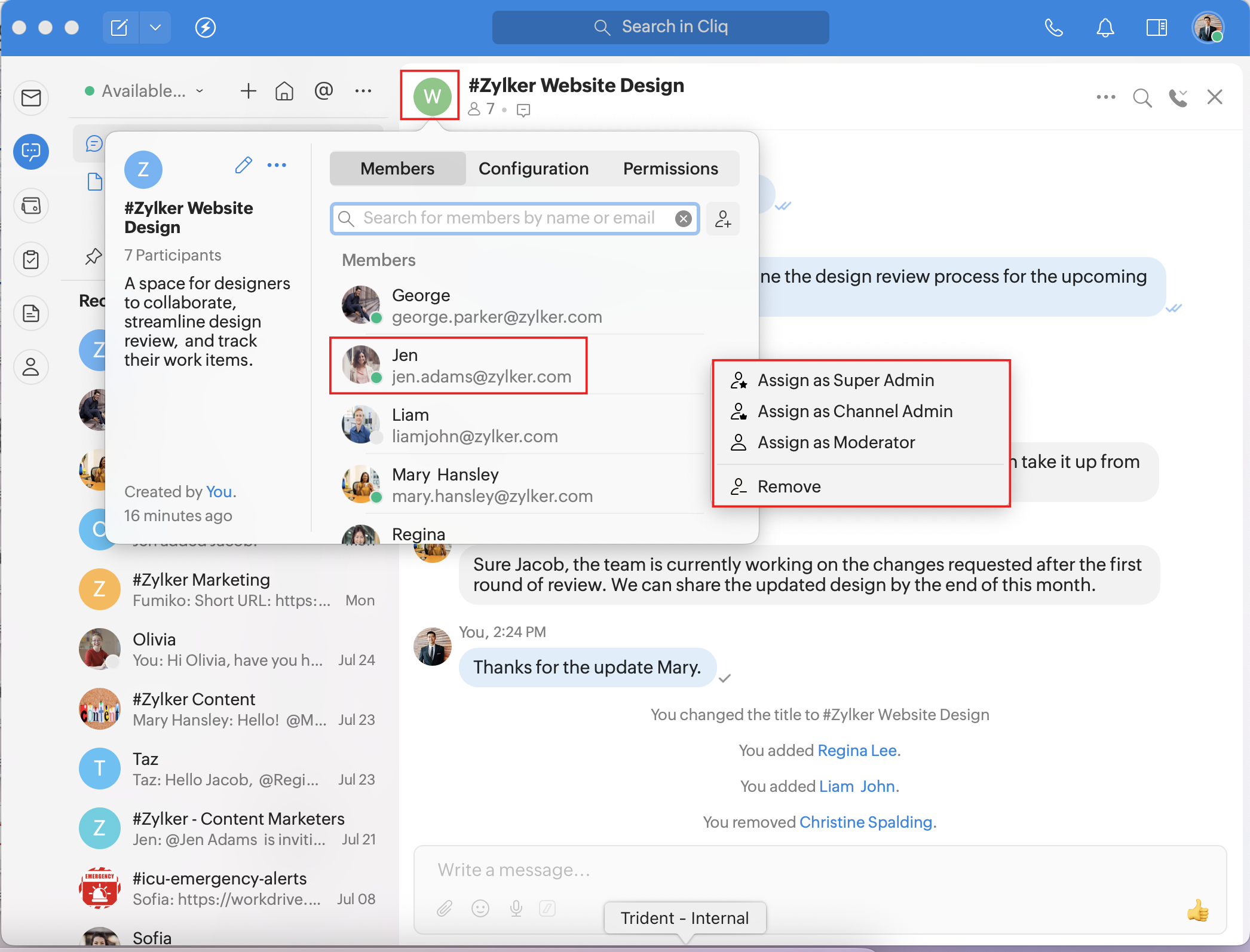Click the microphone voice message icon
Image resolution: width=1250 pixels, height=952 pixels.
click(516, 909)
